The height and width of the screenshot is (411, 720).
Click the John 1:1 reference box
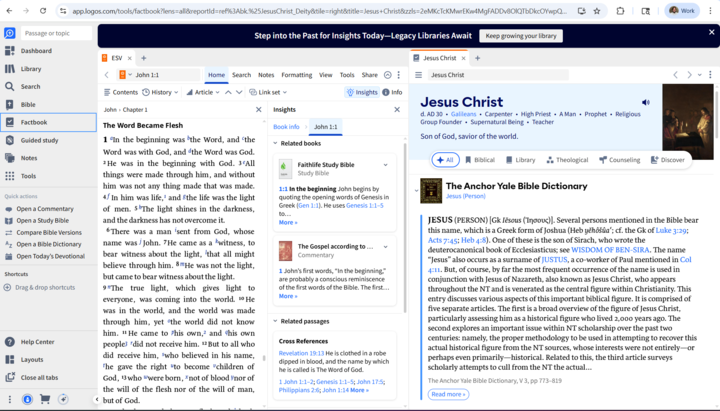(166, 75)
